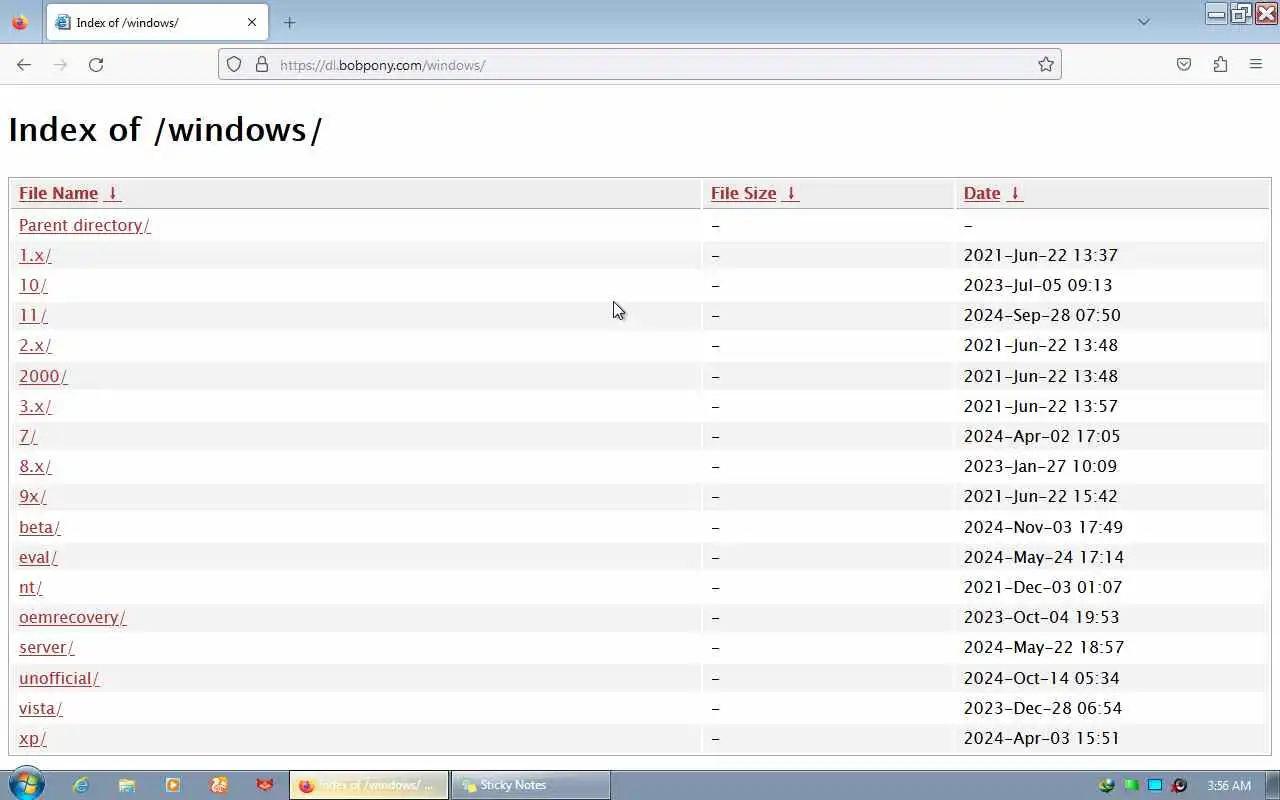The width and height of the screenshot is (1280, 800).
Task: Open the 1.x/ folder link
Action: (35, 255)
